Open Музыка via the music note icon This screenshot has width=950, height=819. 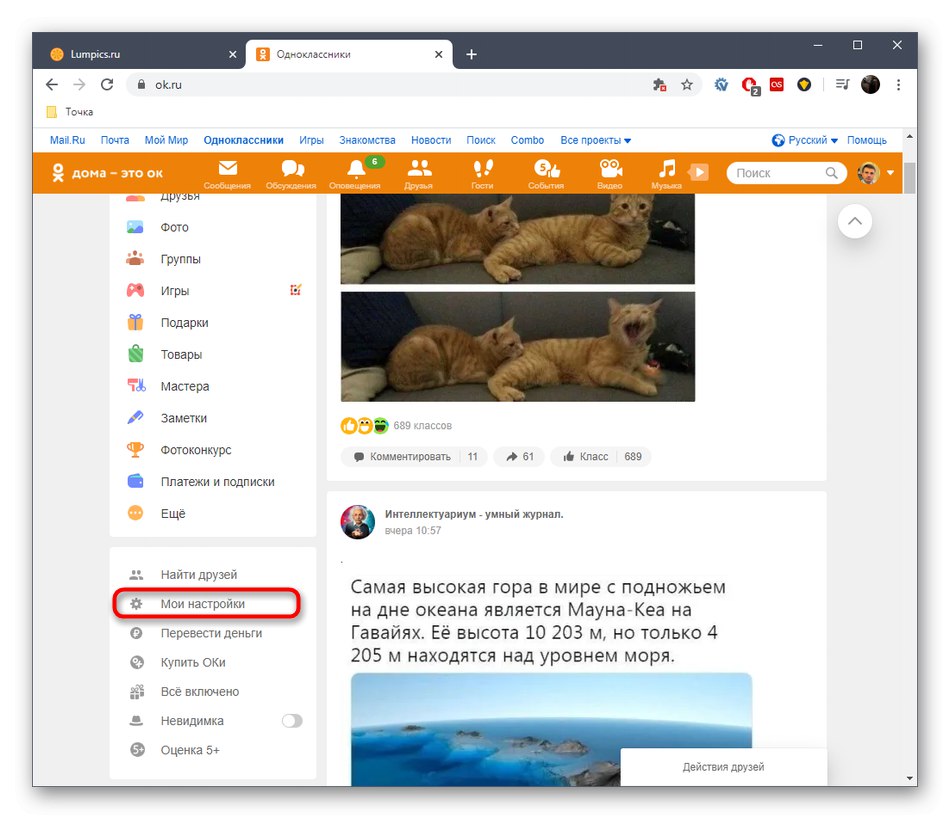point(669,172)
